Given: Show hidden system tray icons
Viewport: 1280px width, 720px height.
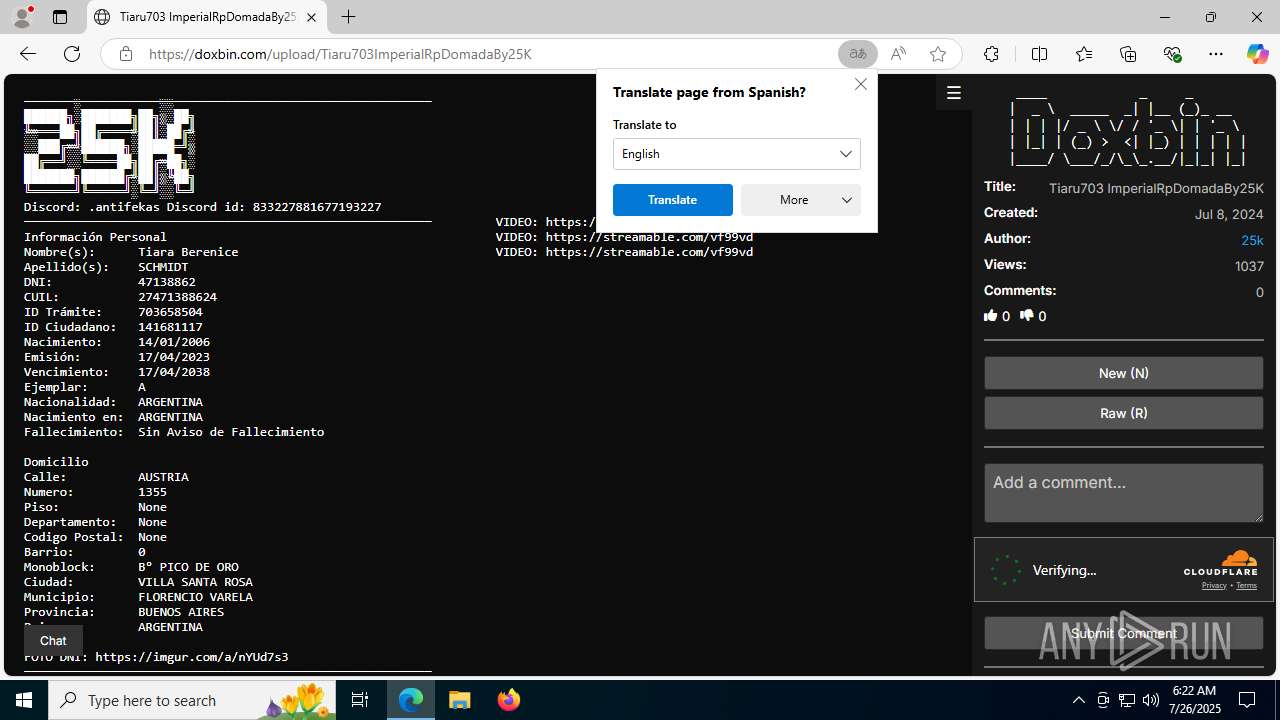Looking at the screenshot, I should 1078,700.
